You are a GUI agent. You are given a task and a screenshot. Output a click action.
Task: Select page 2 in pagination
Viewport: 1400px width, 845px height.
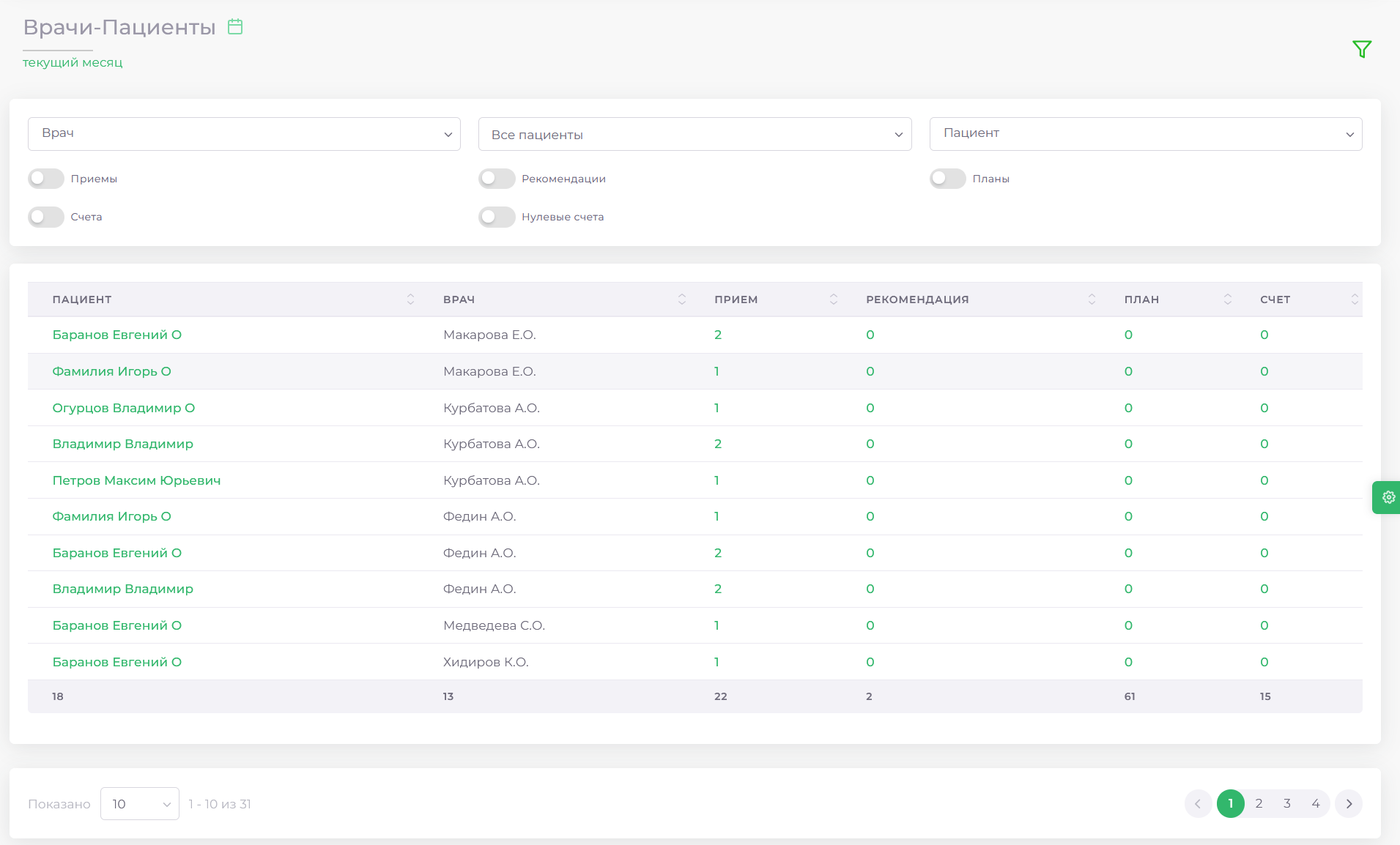[x=1259, y=804]
